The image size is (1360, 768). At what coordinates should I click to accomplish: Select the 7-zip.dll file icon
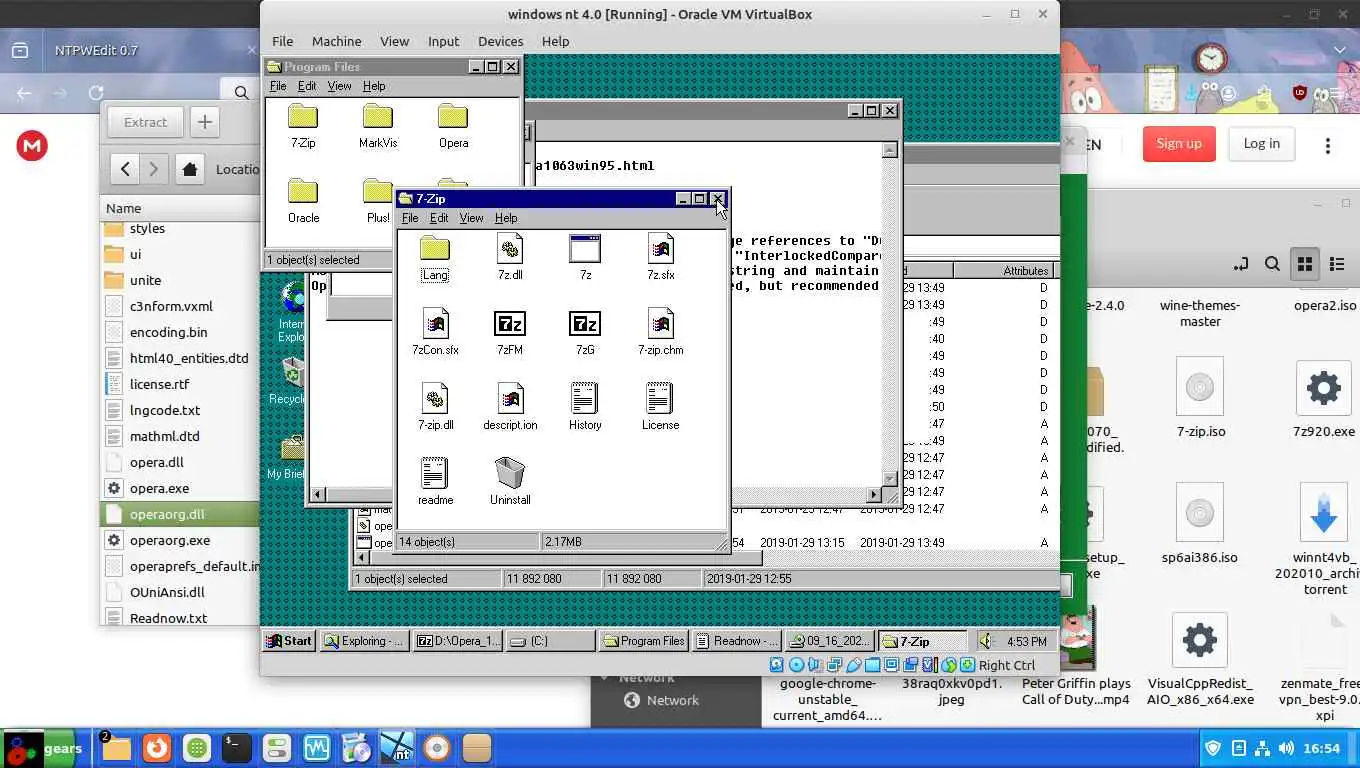coord(435,399)
